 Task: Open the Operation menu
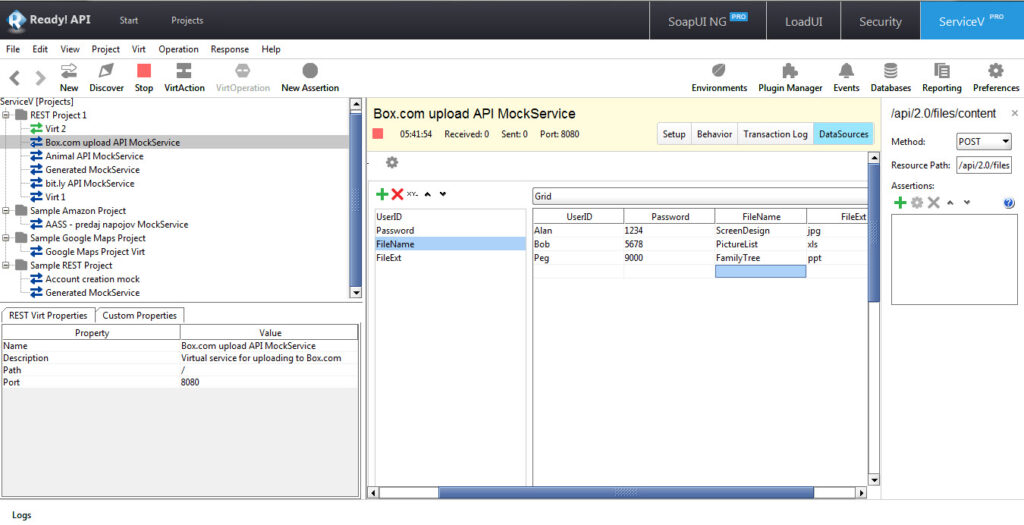(178, 49)
